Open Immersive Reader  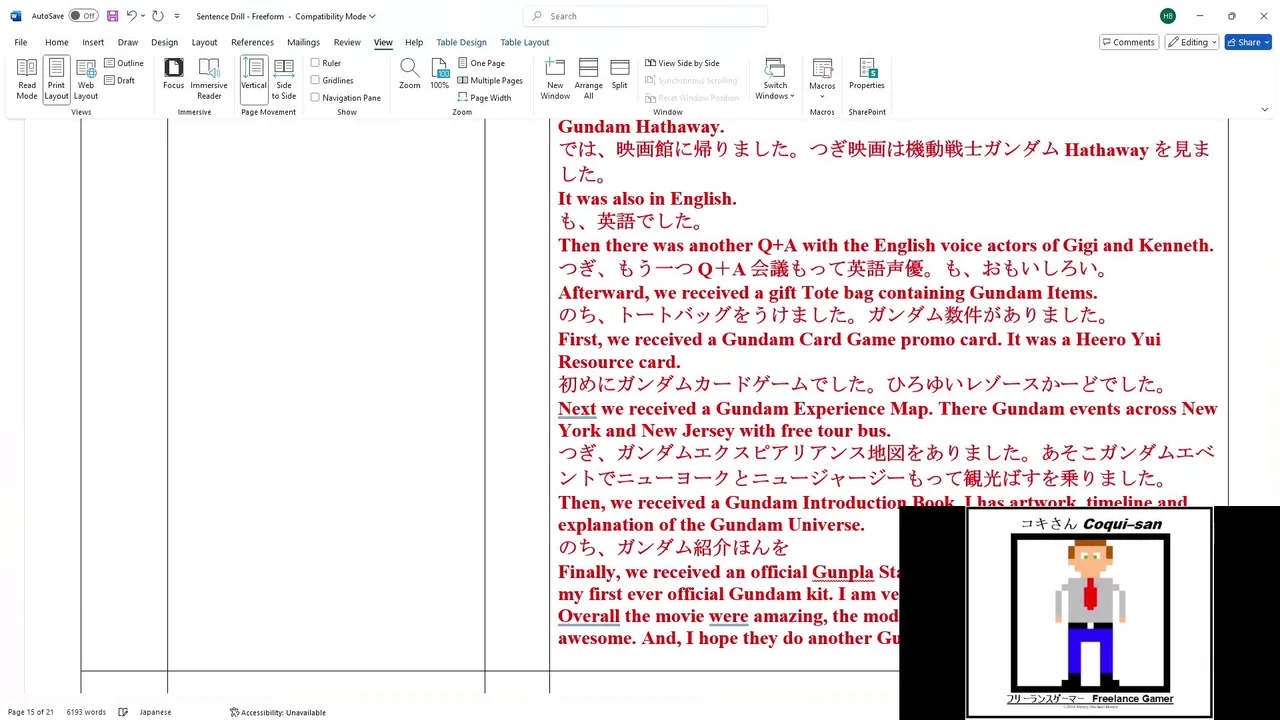pos(209,79)
